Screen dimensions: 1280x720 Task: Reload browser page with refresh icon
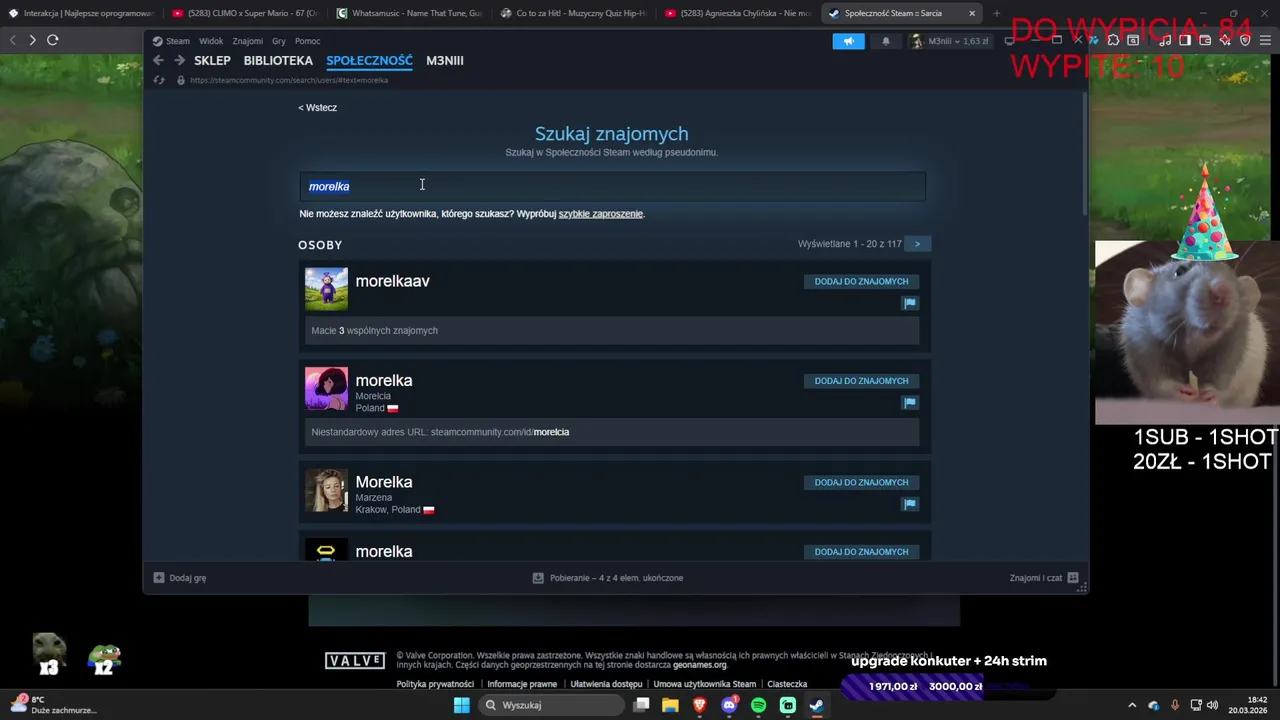52,40
